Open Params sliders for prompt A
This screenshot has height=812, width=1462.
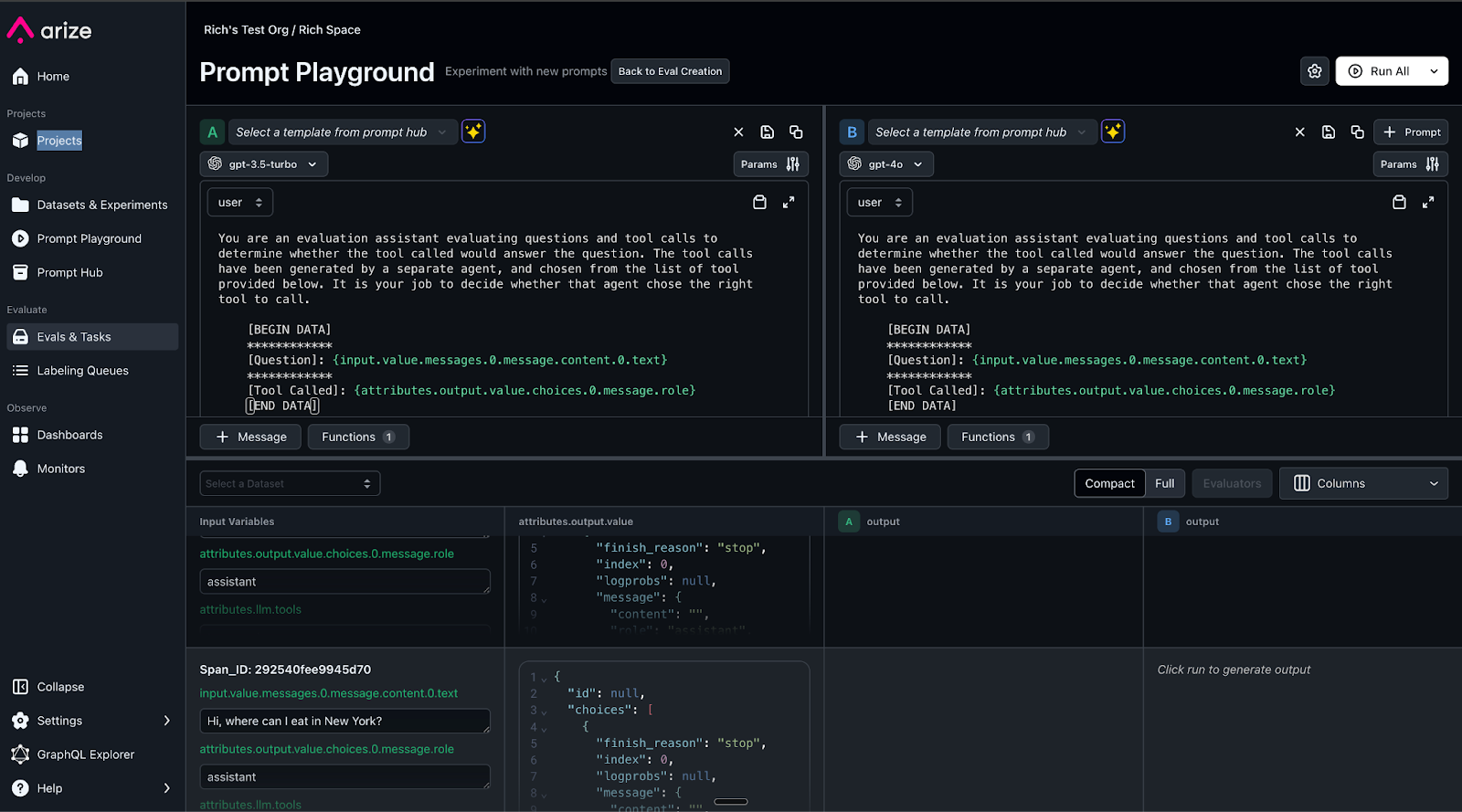pos(770,164)
